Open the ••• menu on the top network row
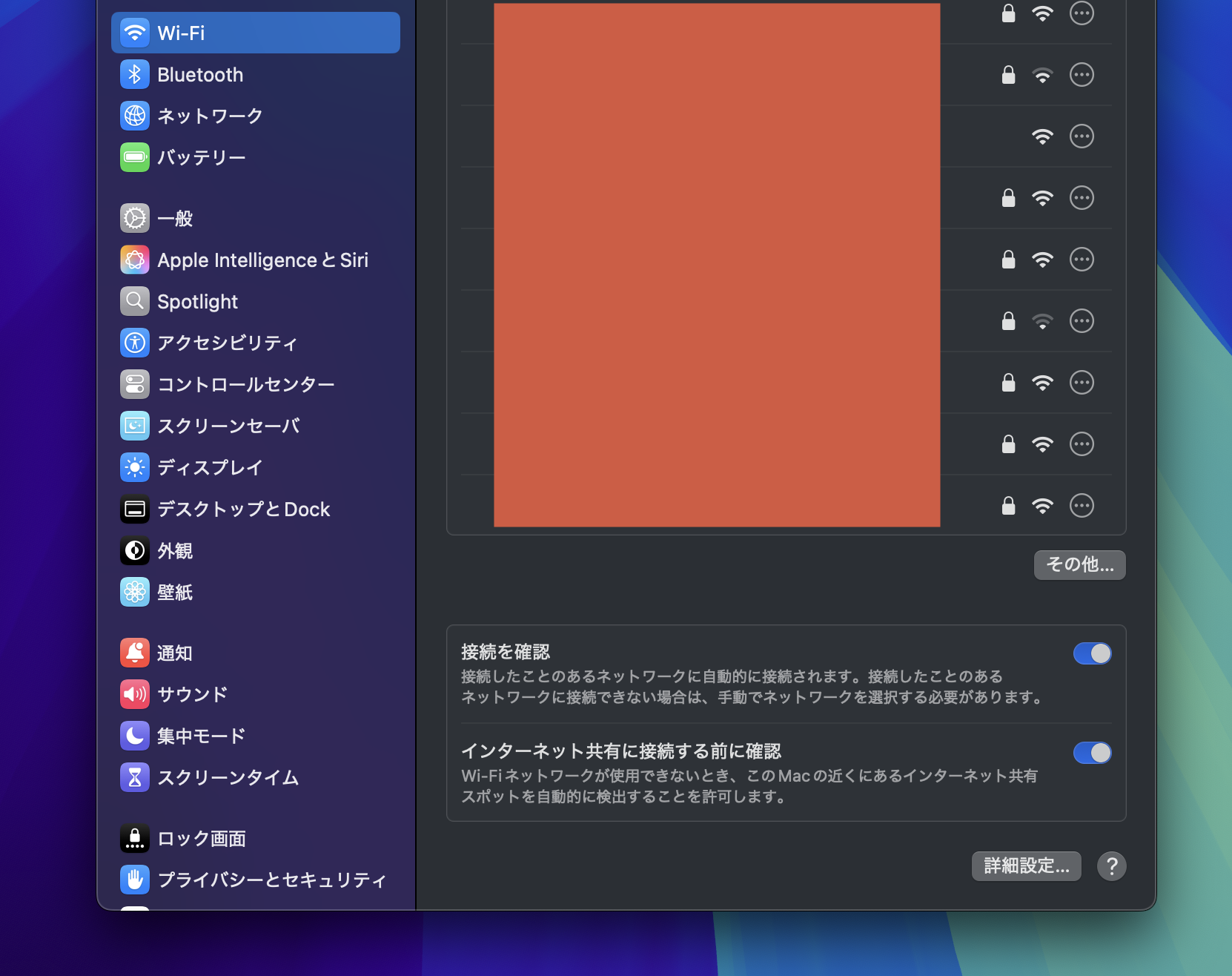This screenshot has height=976, width=1232. point(1082,13)
